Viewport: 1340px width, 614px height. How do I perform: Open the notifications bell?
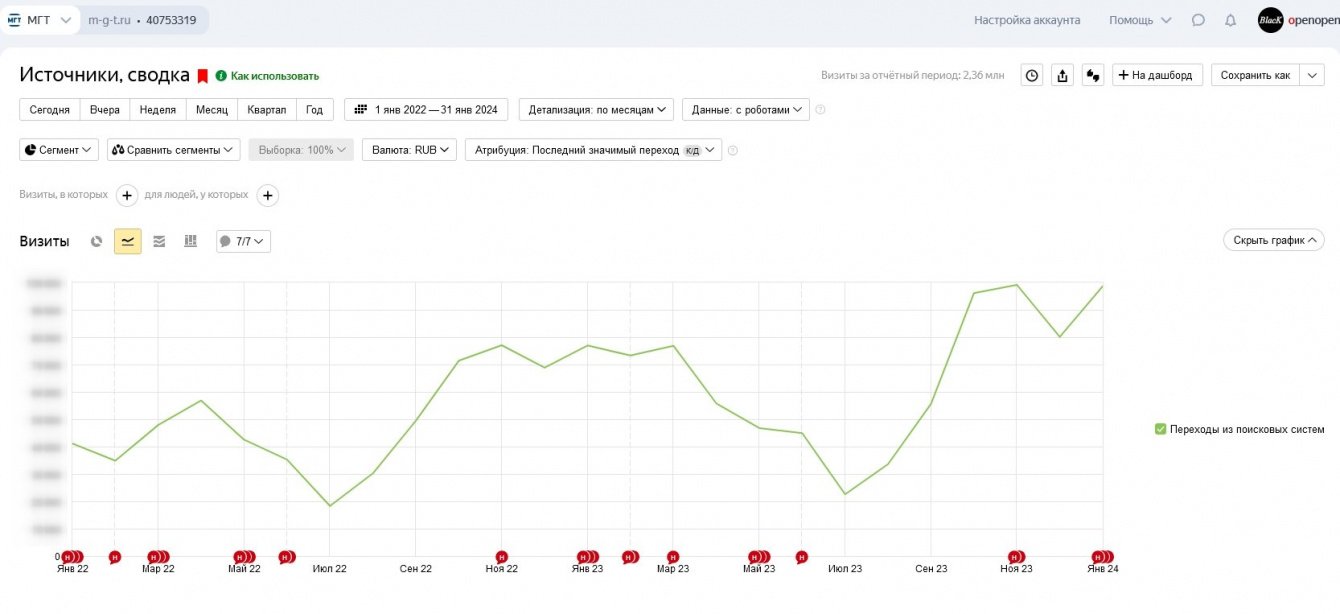(x=1230, y=20)
